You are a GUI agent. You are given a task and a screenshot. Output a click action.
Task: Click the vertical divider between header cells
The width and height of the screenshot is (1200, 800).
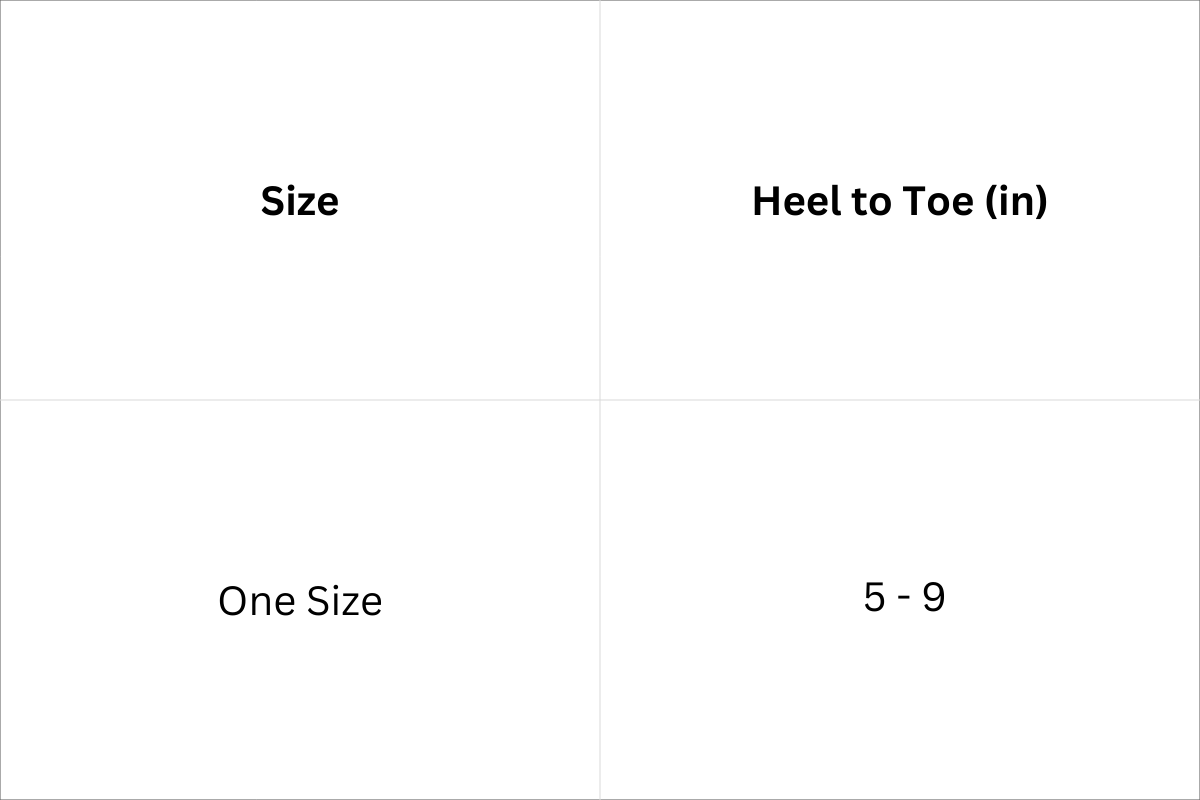(600, 200)
